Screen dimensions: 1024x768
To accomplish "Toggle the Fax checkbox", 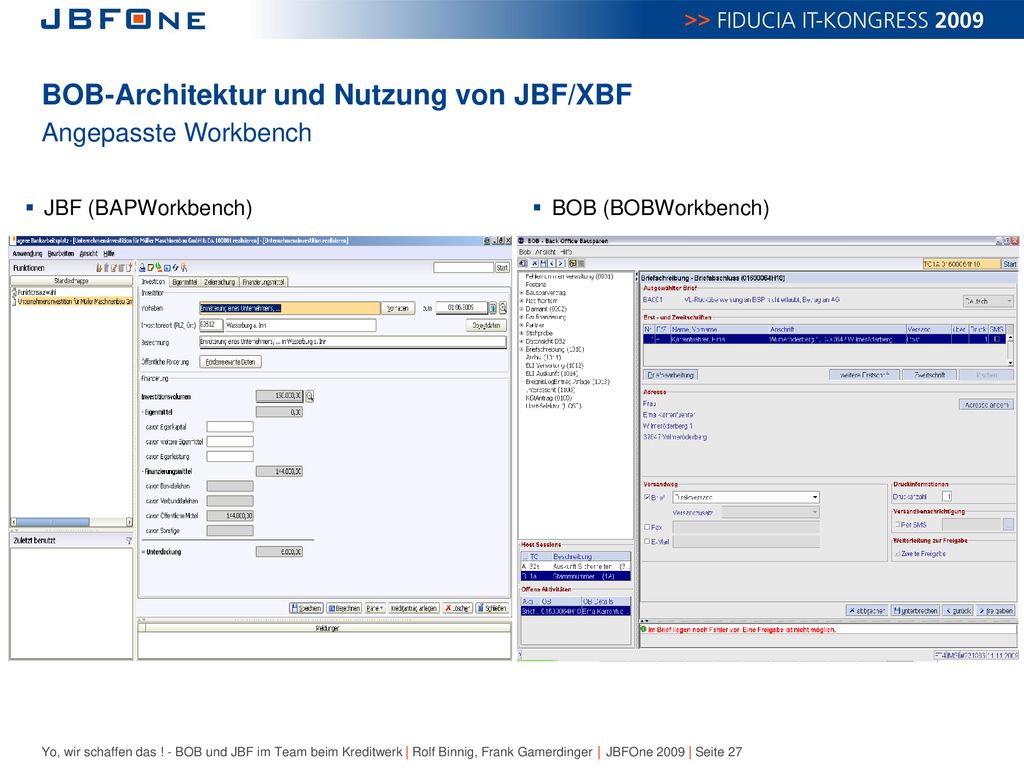I will click(x=647, y=527).
